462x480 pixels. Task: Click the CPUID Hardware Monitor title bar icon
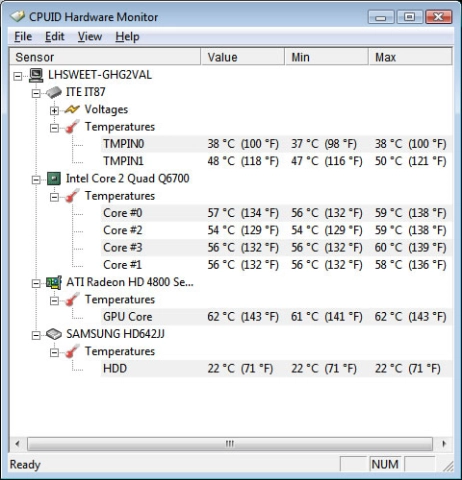(17, 16)
